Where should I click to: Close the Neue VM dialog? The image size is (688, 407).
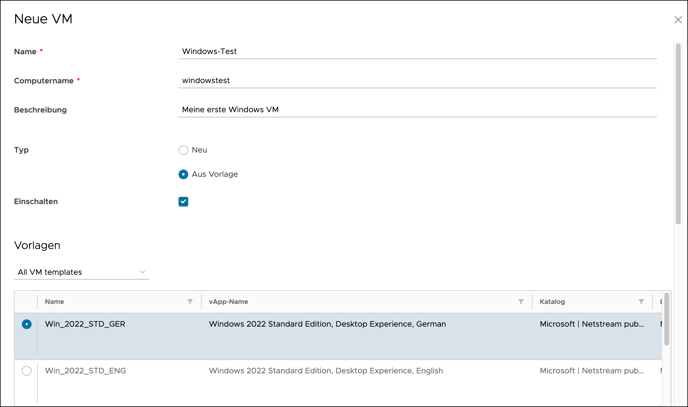click(678, 20)
